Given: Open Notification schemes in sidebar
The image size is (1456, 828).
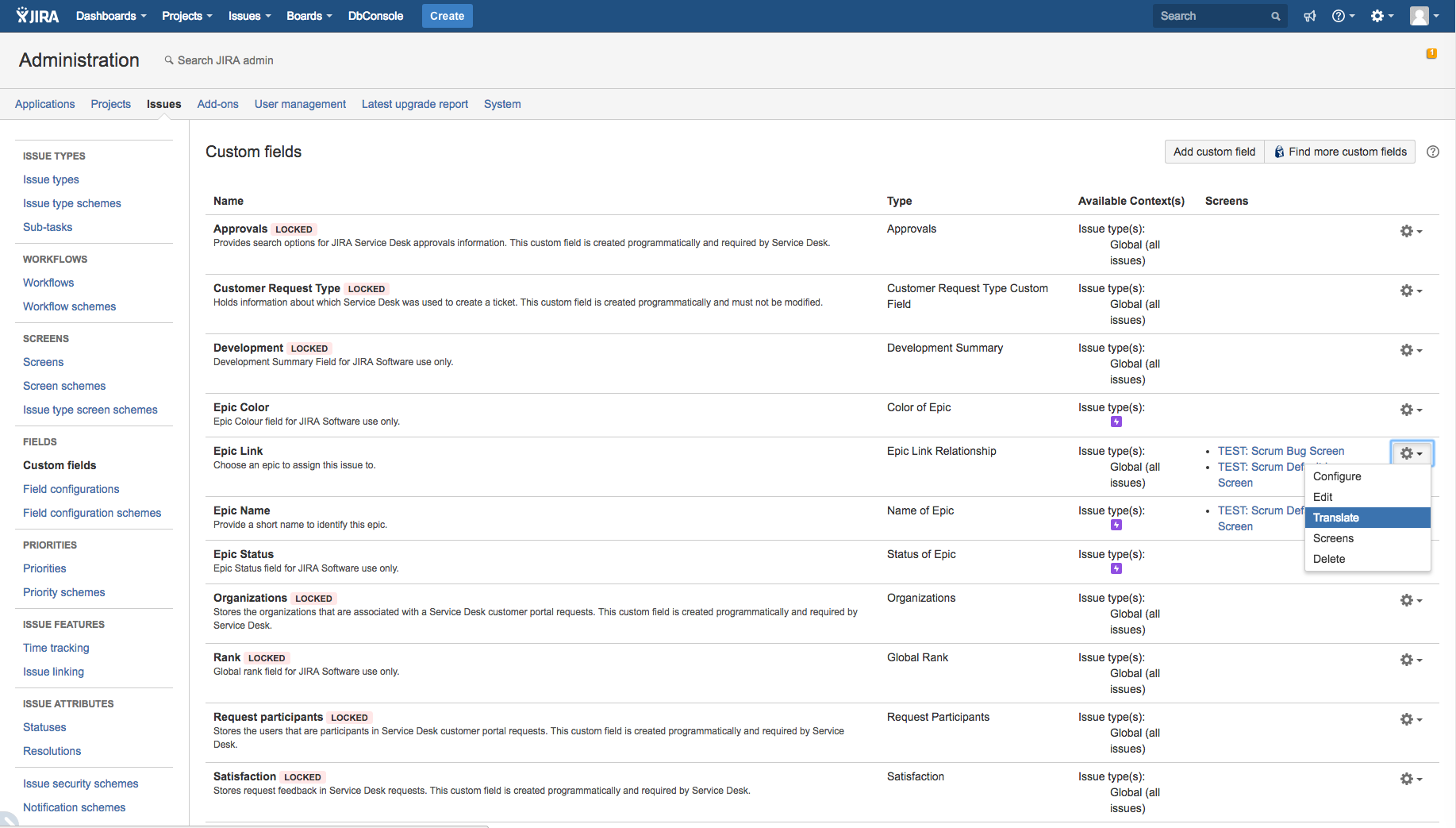Looking at the screenshot, I should 75,807.
